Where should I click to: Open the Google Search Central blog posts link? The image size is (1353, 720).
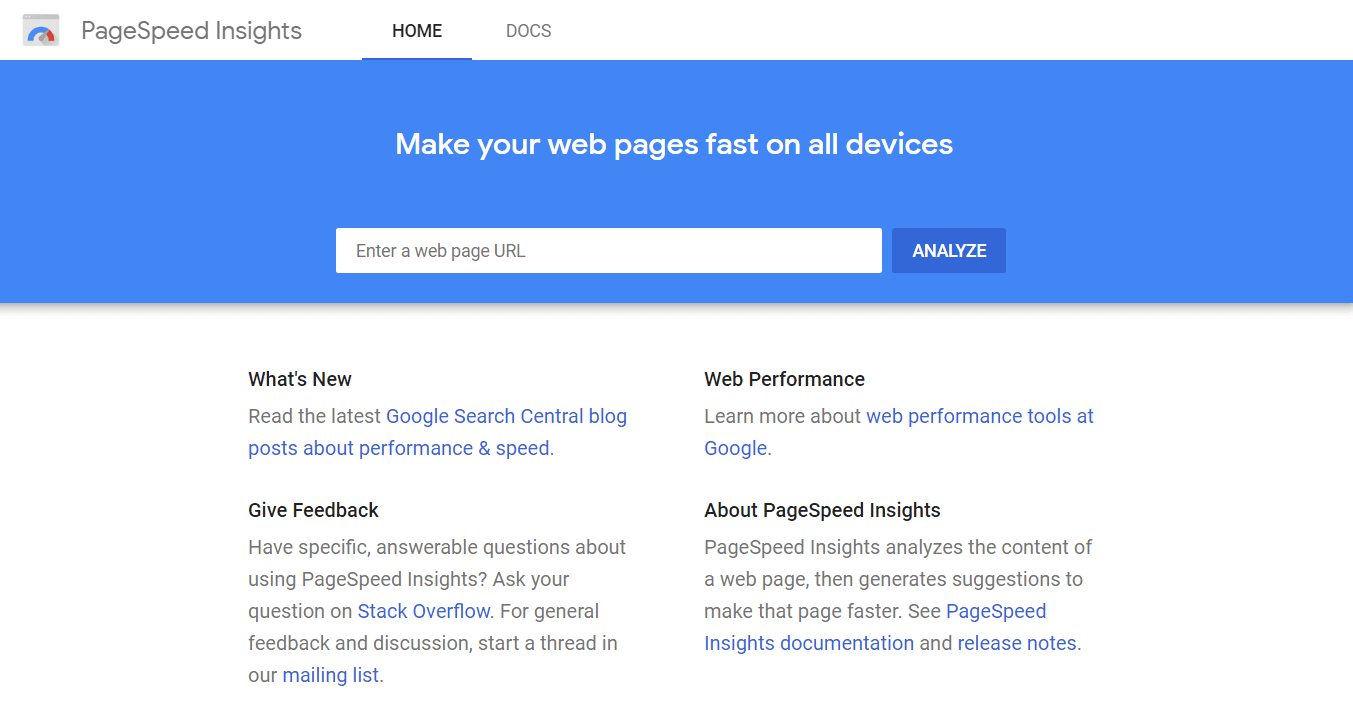click(x=505, y=416)
